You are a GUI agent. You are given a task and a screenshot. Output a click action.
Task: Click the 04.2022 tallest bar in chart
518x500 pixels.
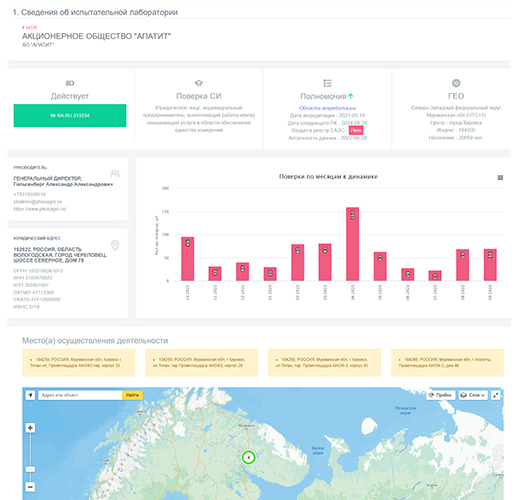(x=353, y=244)
